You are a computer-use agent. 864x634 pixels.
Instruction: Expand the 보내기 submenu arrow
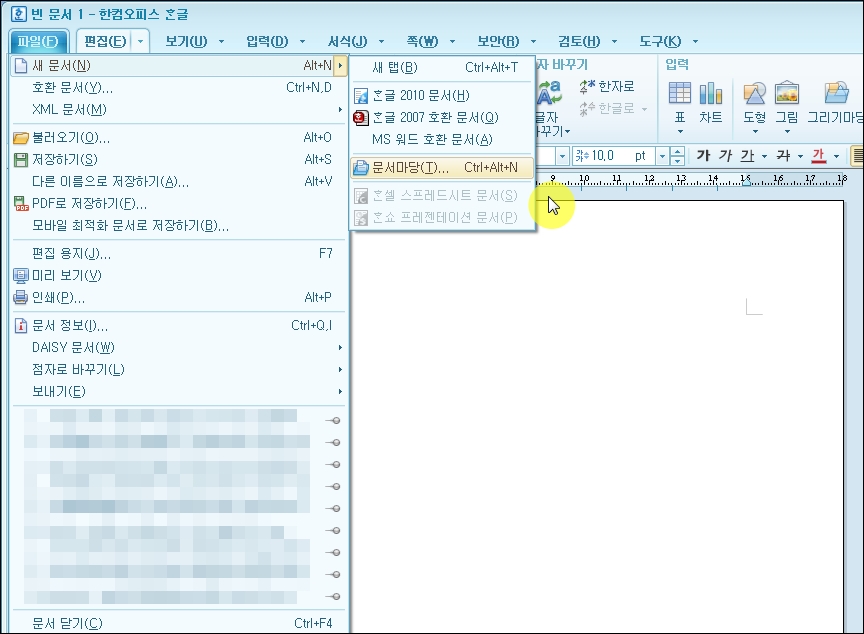click(x=340, y=392)
